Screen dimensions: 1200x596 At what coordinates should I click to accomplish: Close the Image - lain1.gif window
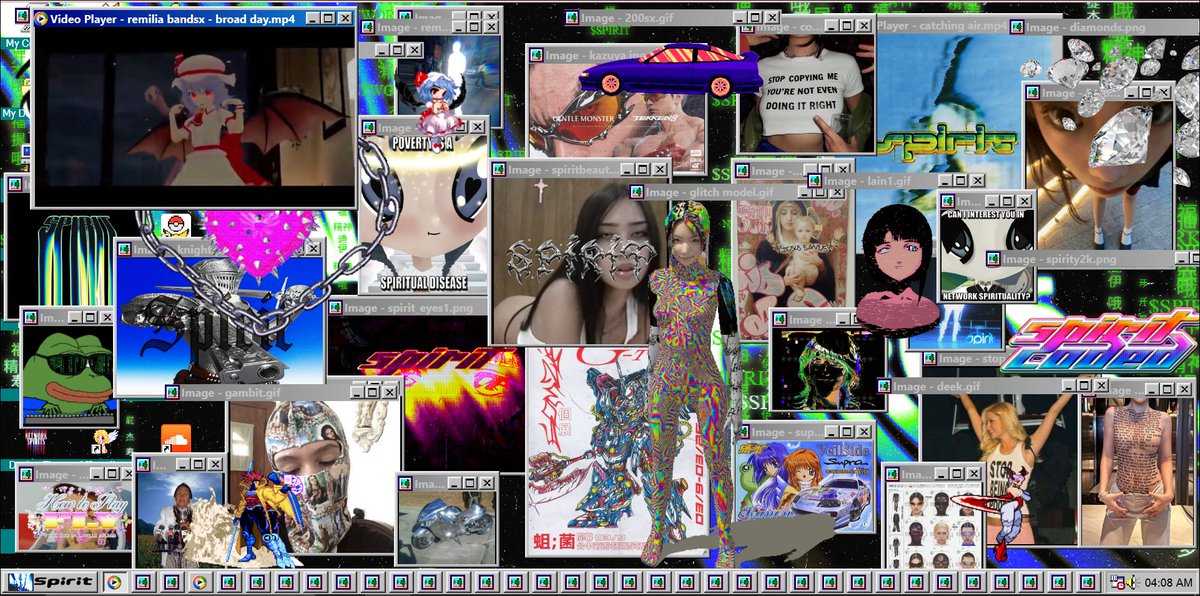(979, 181)
